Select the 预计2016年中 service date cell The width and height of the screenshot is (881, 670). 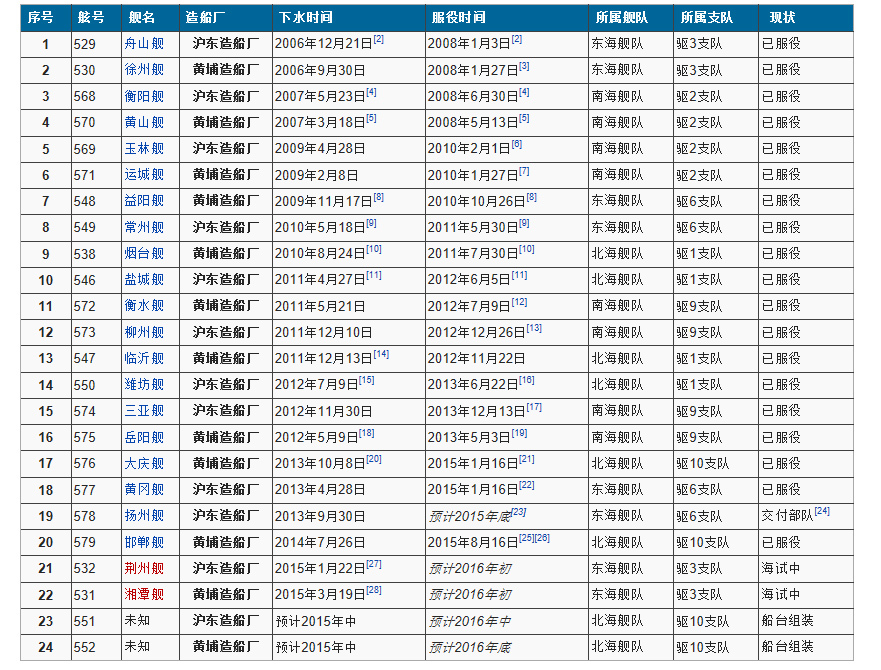[507, 621]
